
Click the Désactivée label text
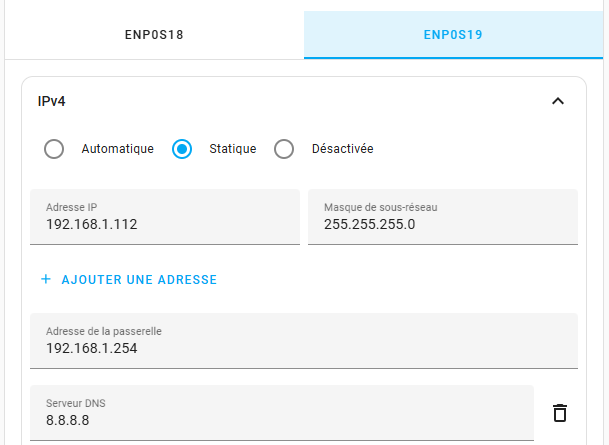point(343,149)
